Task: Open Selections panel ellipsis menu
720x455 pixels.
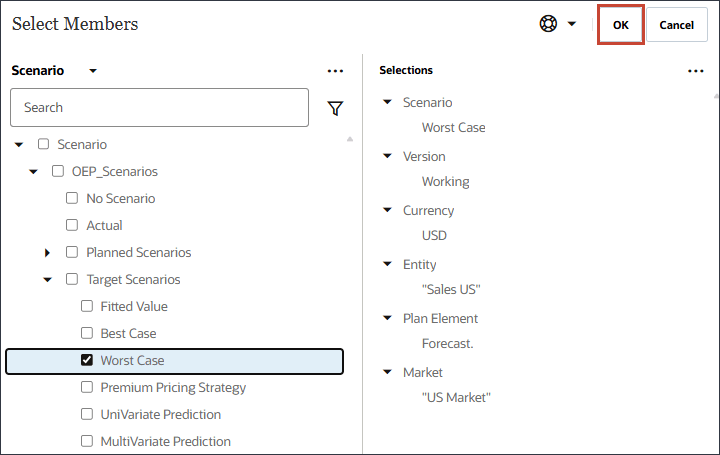Action: coord(696,71)
